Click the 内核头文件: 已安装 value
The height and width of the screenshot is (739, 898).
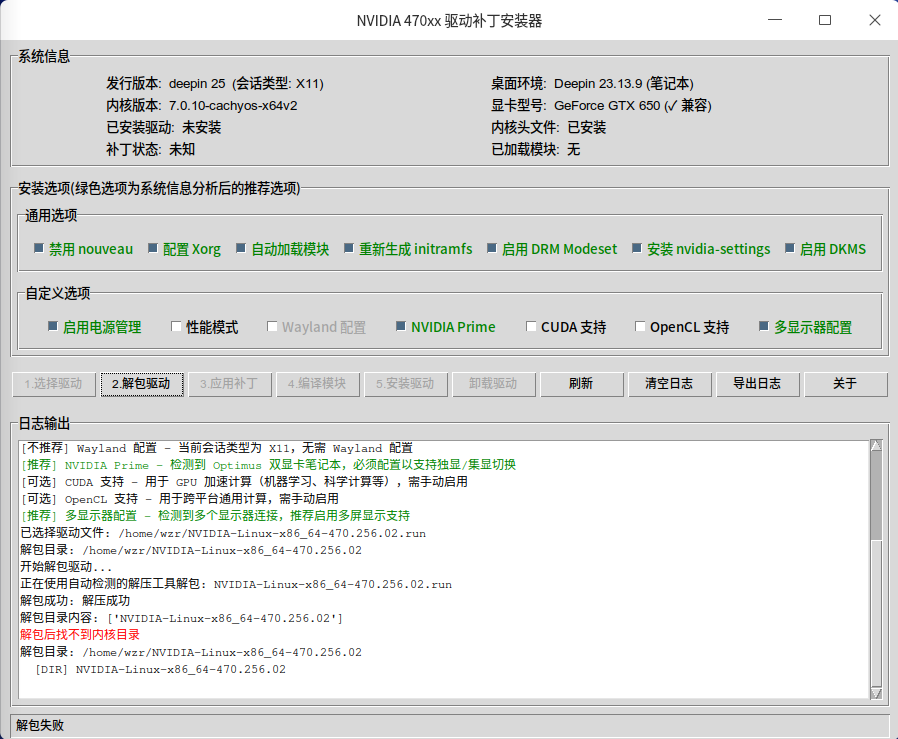click(586, 127)
